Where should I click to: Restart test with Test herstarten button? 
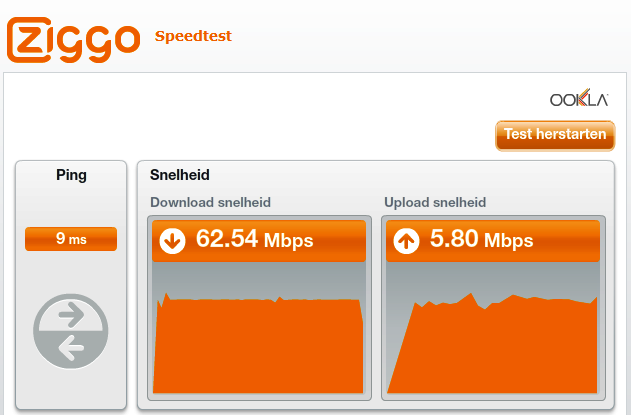point(555,136)
